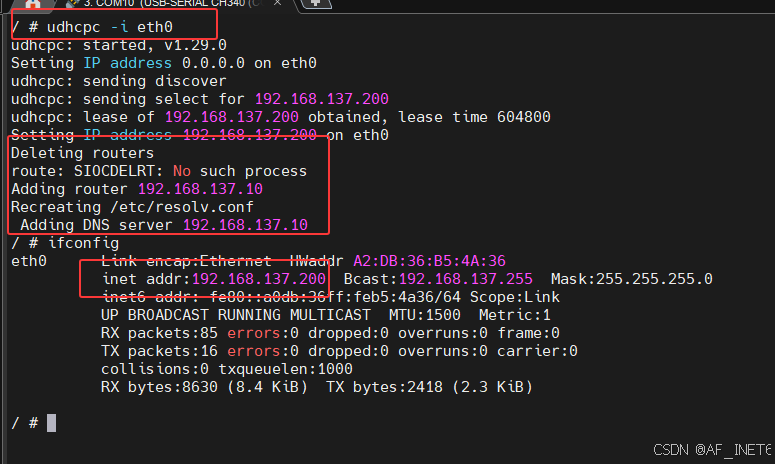Screen dimensions: 775x464
Task: Click the 'Metric:1' value
Action: 515,315
